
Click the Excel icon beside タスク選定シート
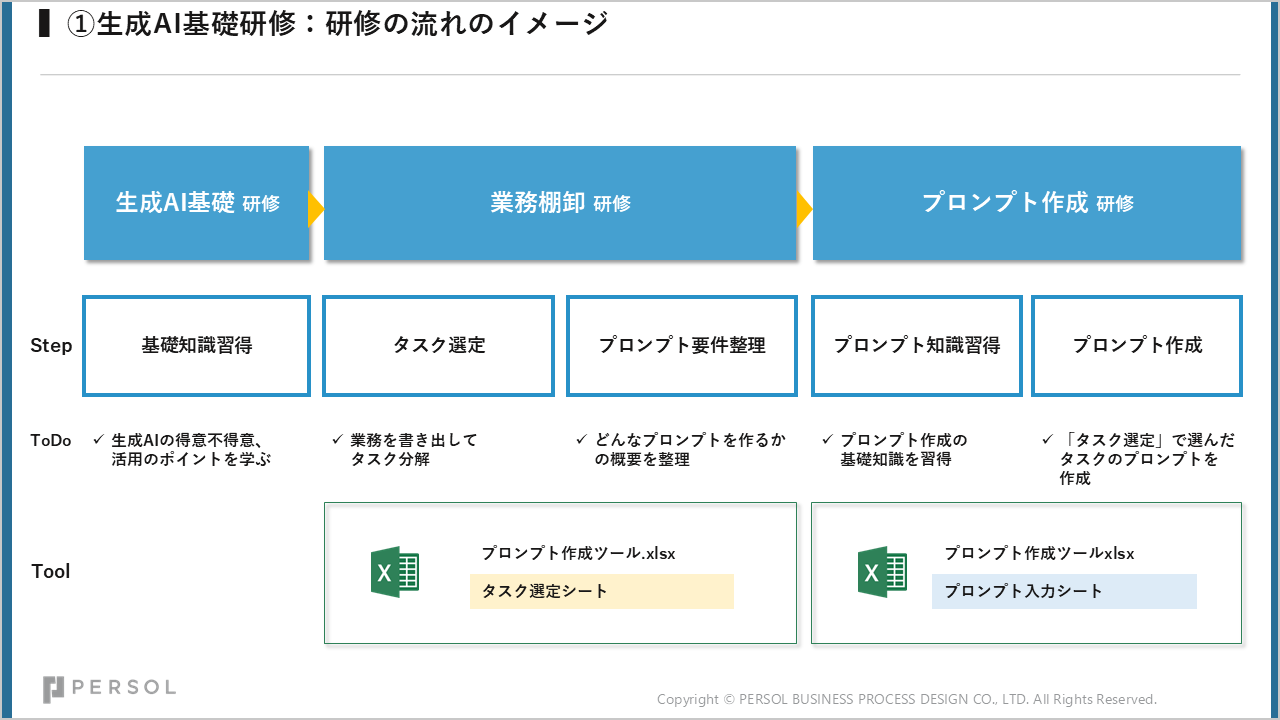(395, 573)
